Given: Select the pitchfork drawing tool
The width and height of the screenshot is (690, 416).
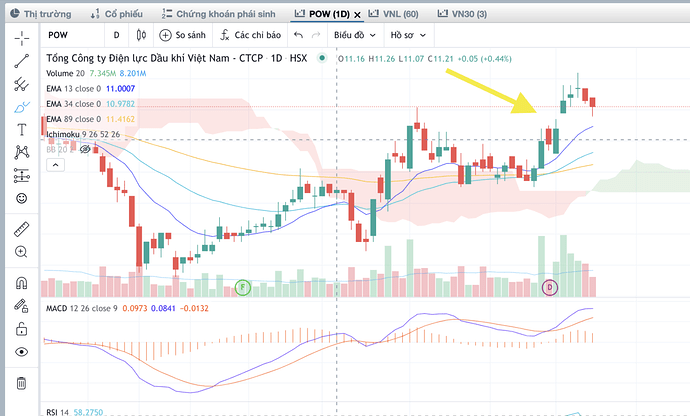Looking at the screenshot, I should 22,84.
